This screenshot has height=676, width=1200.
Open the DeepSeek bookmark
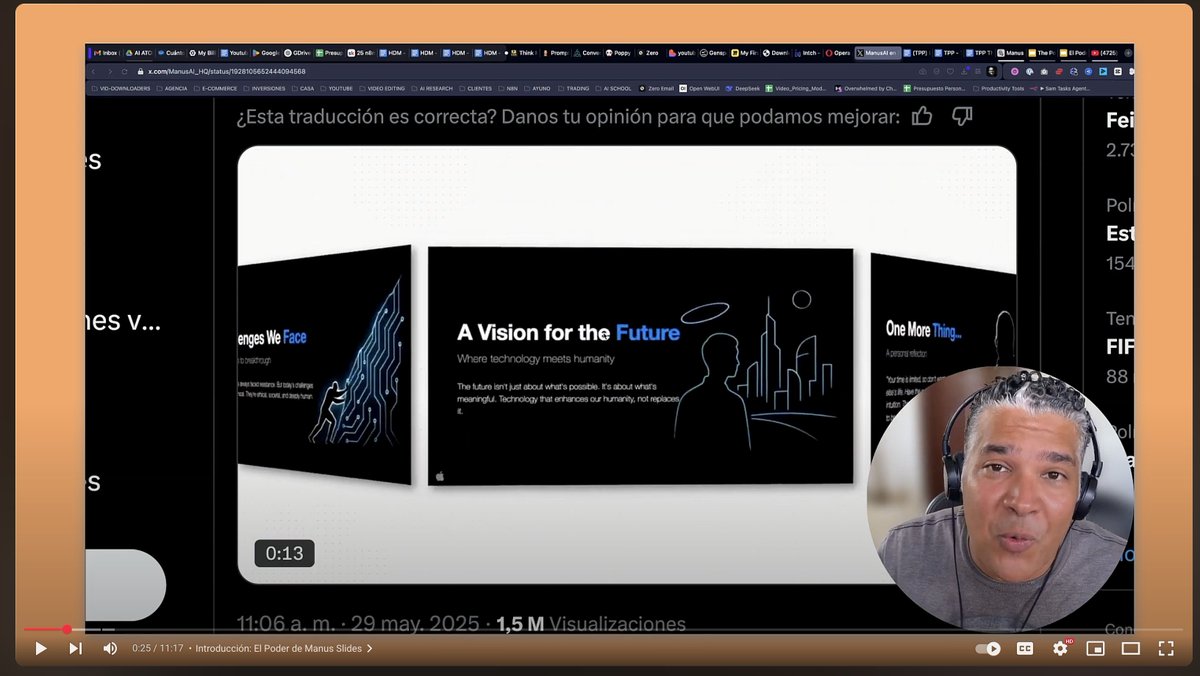coord(743,88)
